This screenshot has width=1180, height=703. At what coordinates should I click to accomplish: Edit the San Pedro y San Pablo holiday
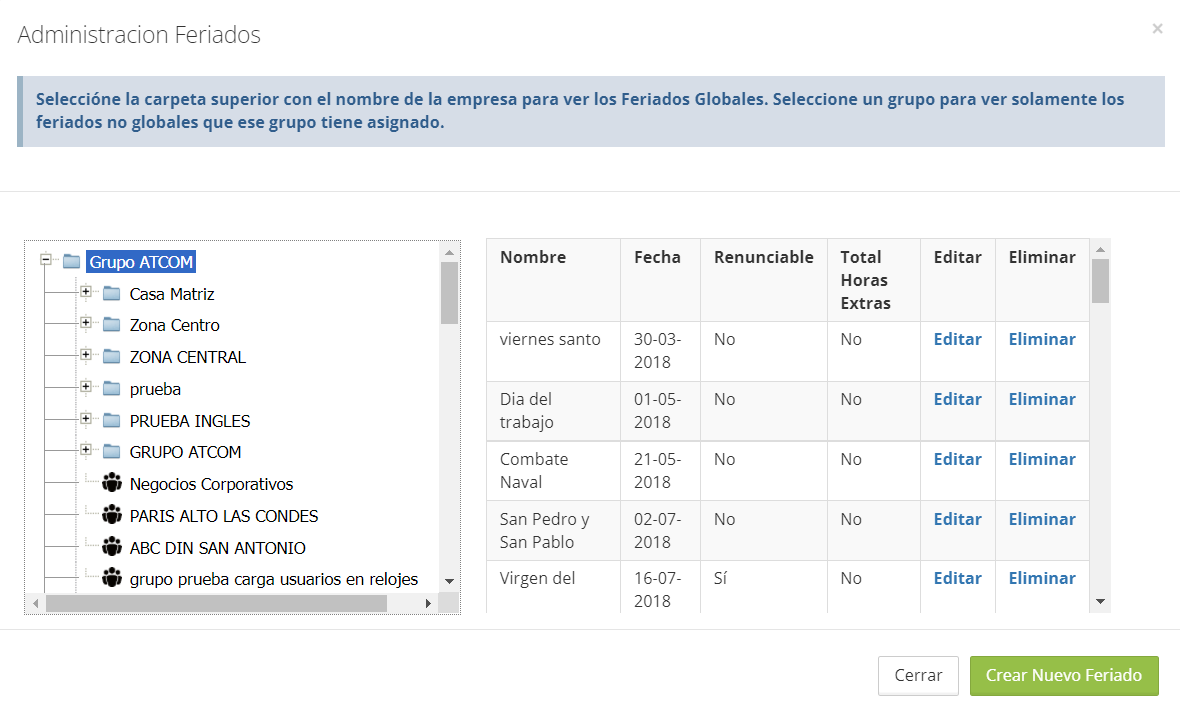pyautogui.click(x=957, y=519)
